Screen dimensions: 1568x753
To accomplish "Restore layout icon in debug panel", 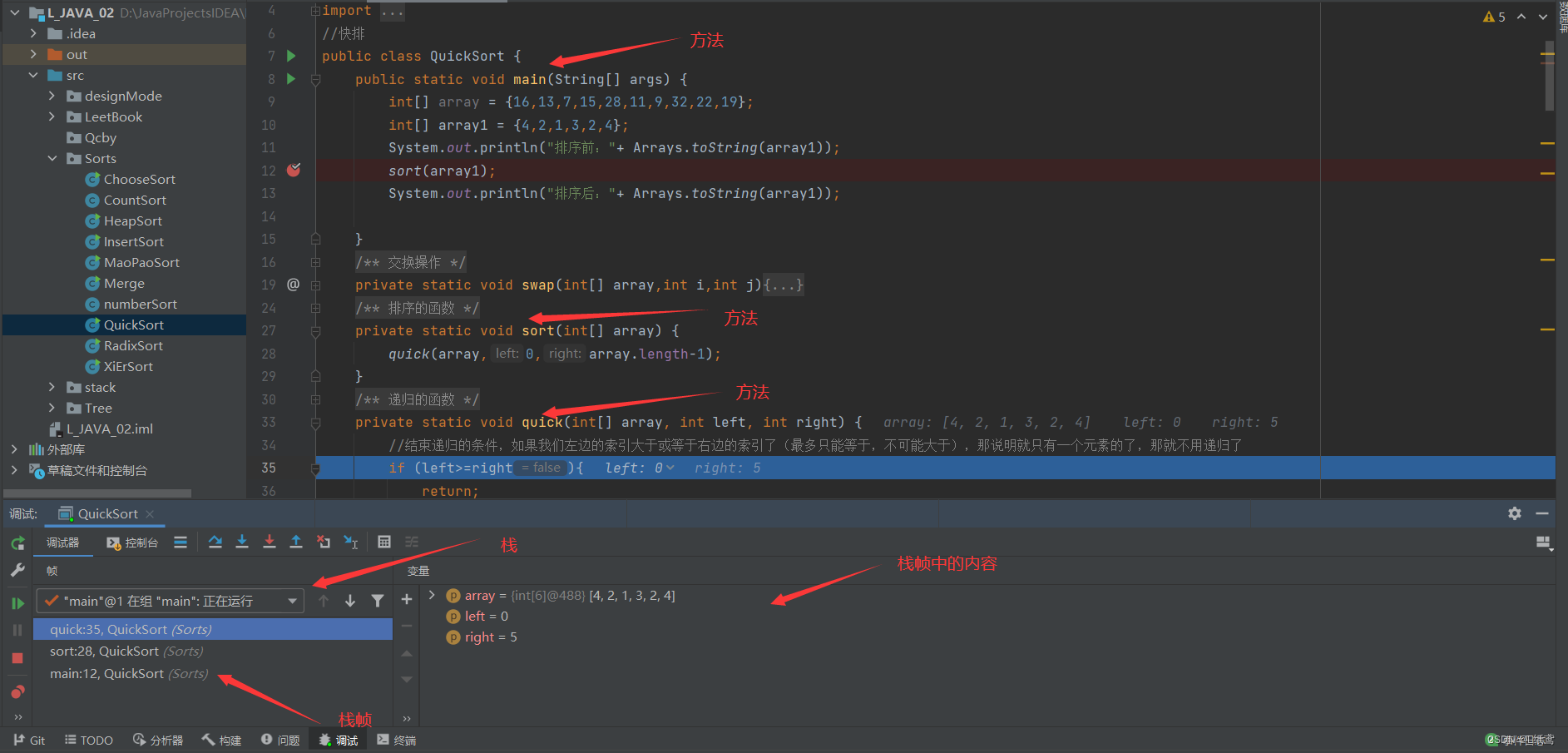I will coord(1544,543).
